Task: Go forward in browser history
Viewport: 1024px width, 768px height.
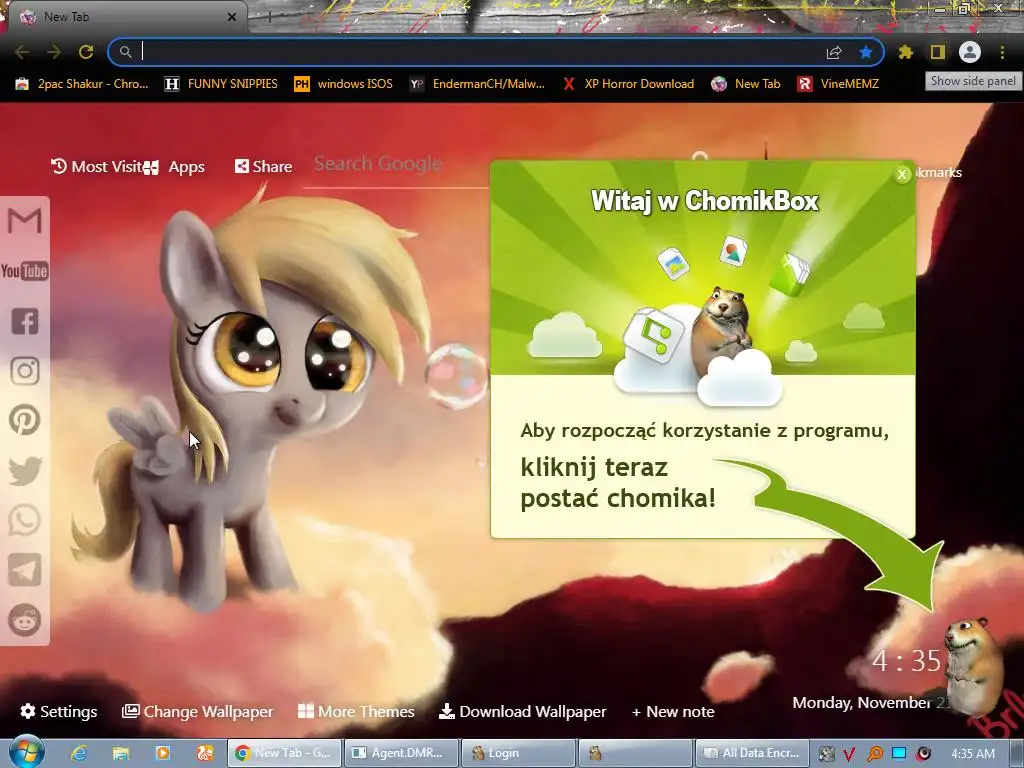Action: pos(54,52)
